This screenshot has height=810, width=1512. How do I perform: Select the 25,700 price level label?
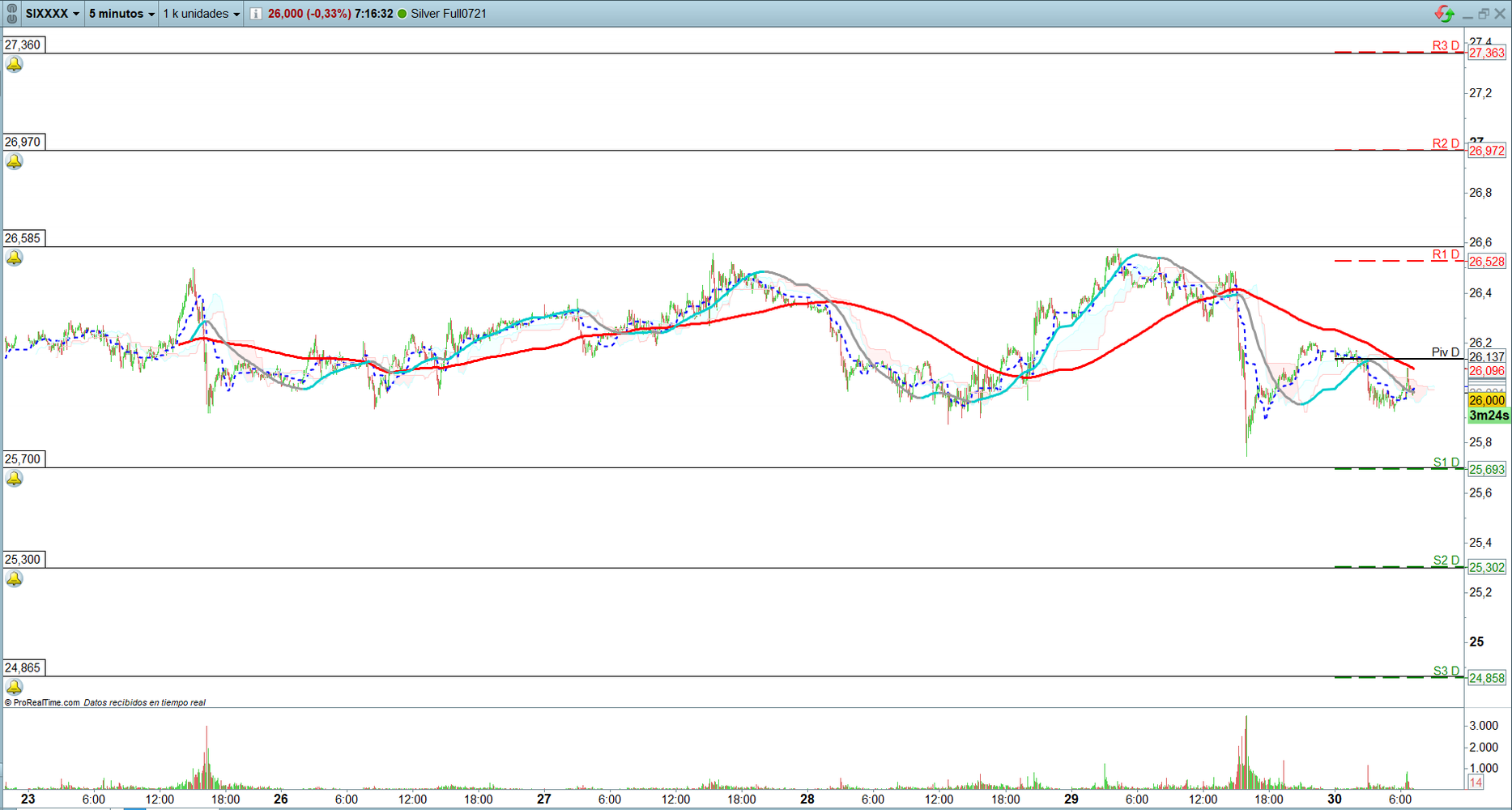coord(23,459)
